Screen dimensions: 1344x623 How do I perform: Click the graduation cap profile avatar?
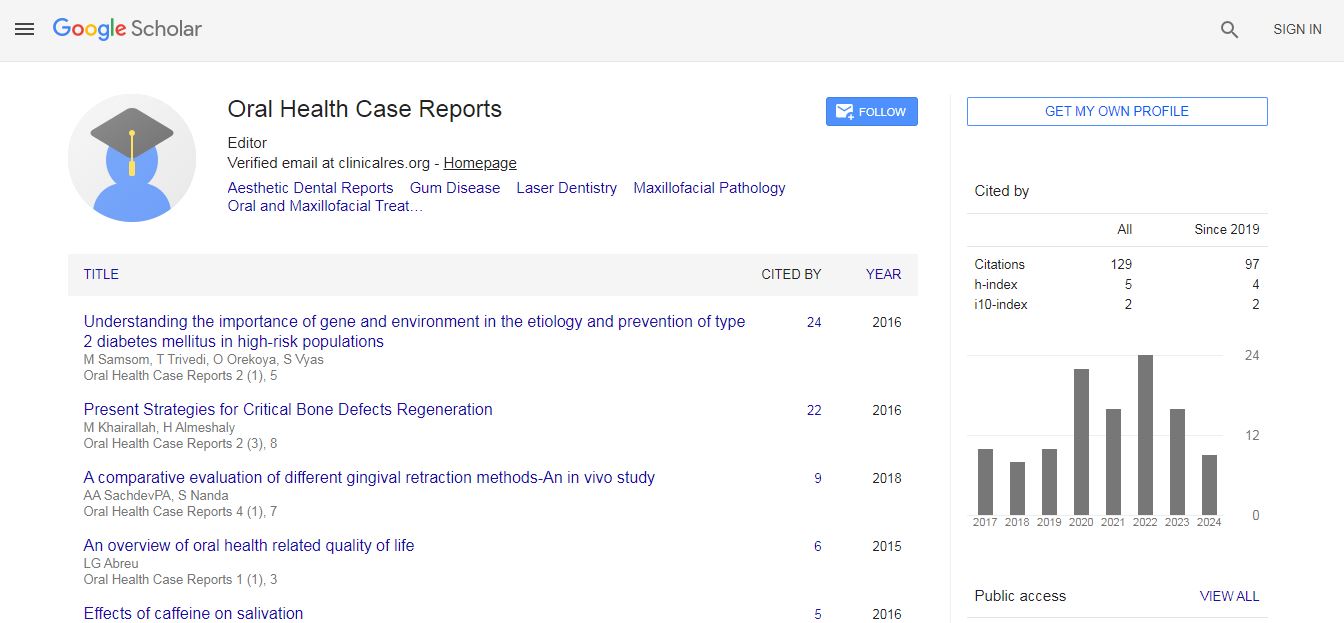[x=132, y=158]
